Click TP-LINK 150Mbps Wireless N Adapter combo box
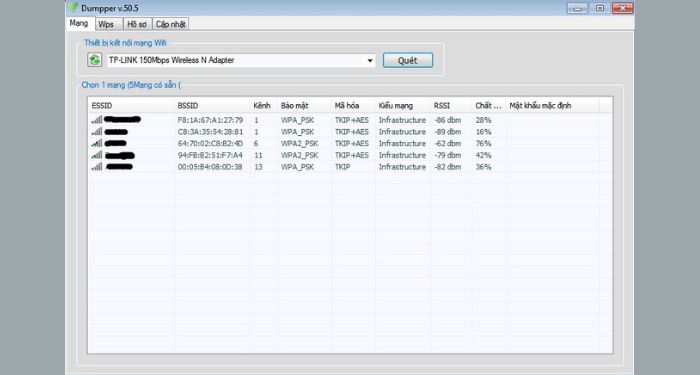The height and width of the screenshot is (375, 700). [x=241, y=60]
